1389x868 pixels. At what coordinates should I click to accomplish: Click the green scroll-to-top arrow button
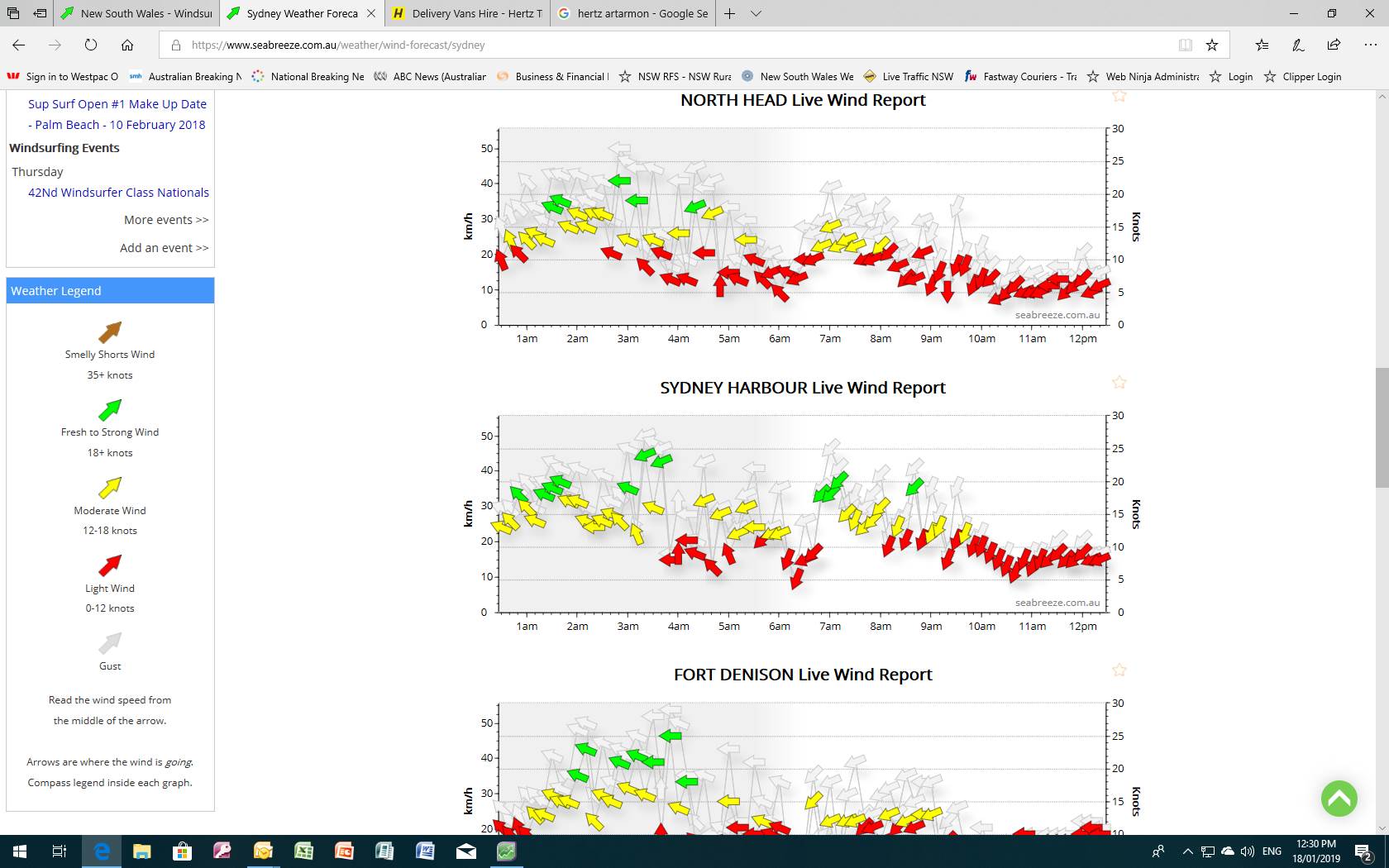click(x=1339, y=799)
